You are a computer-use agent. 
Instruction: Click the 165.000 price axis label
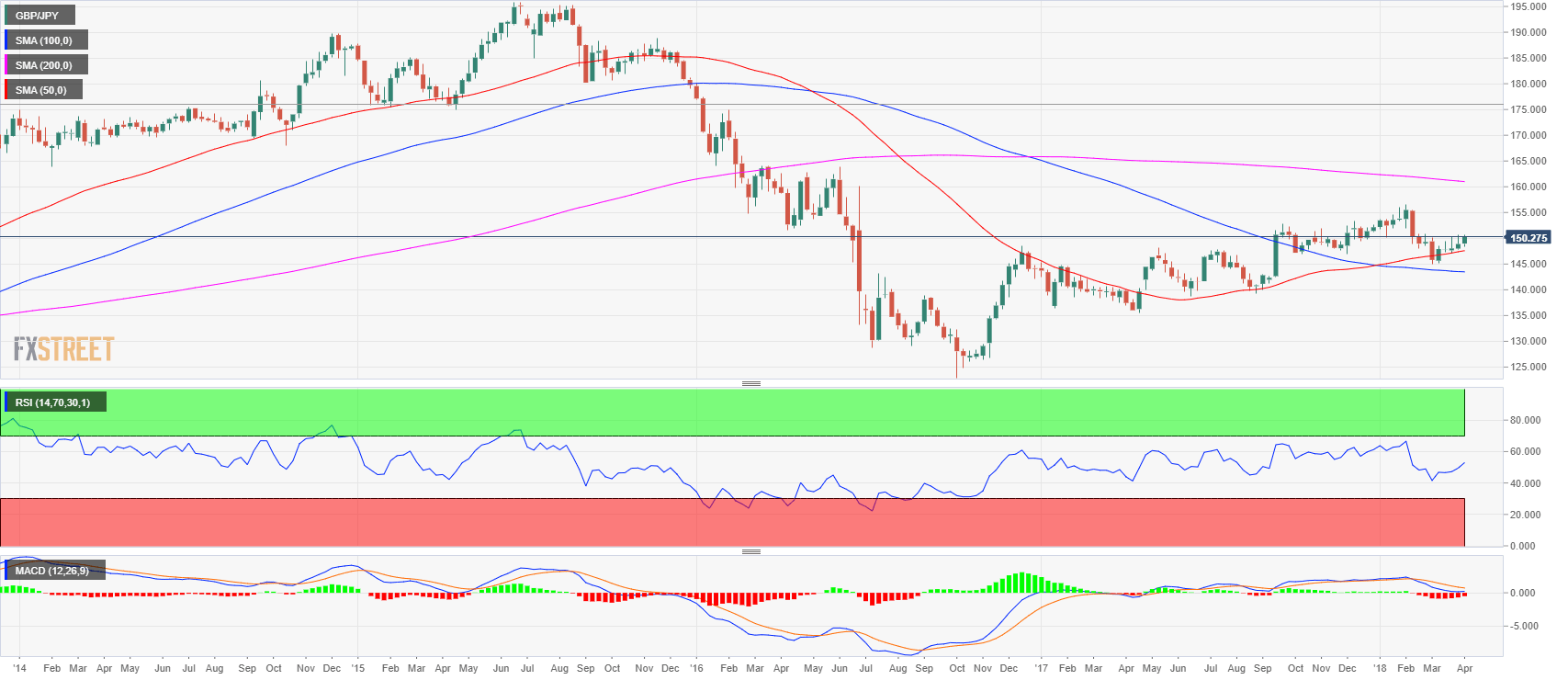[x=1529, y=161]
